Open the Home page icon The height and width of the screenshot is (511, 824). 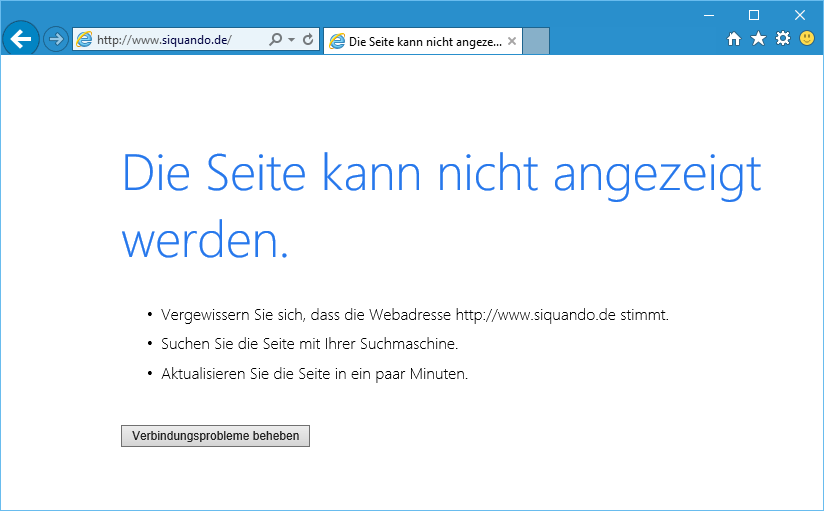734,38
